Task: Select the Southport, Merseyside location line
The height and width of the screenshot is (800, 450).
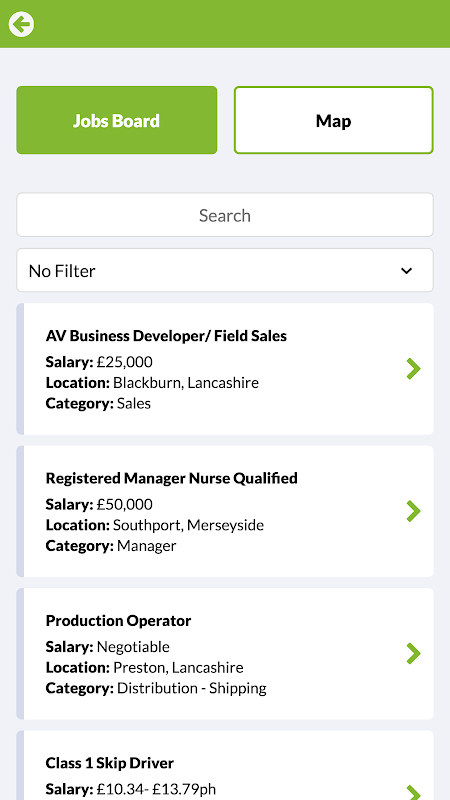Action: tap(155, 525)
